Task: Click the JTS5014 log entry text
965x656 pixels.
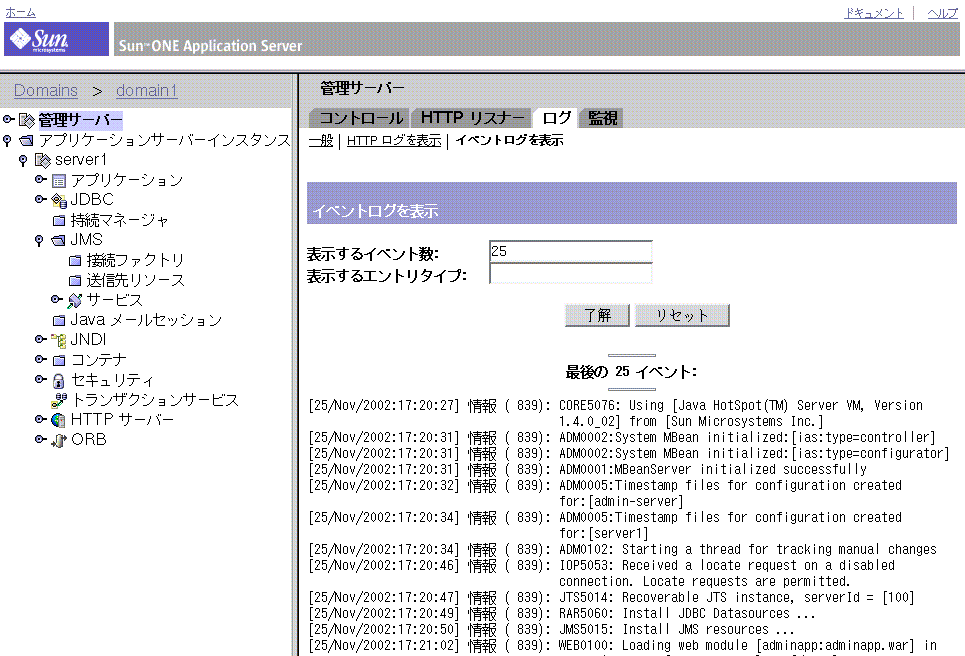Action: pos(737,598)
